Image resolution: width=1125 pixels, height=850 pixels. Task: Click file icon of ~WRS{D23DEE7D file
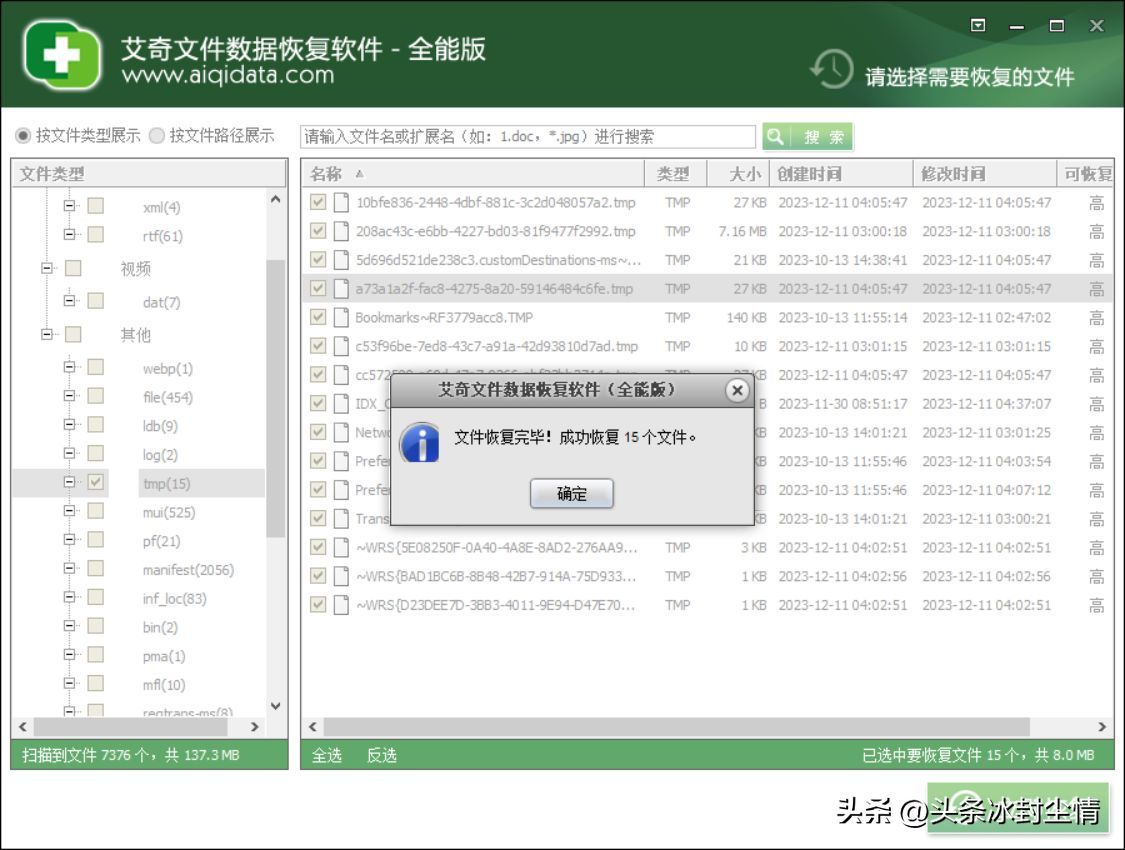coord(342,605)
